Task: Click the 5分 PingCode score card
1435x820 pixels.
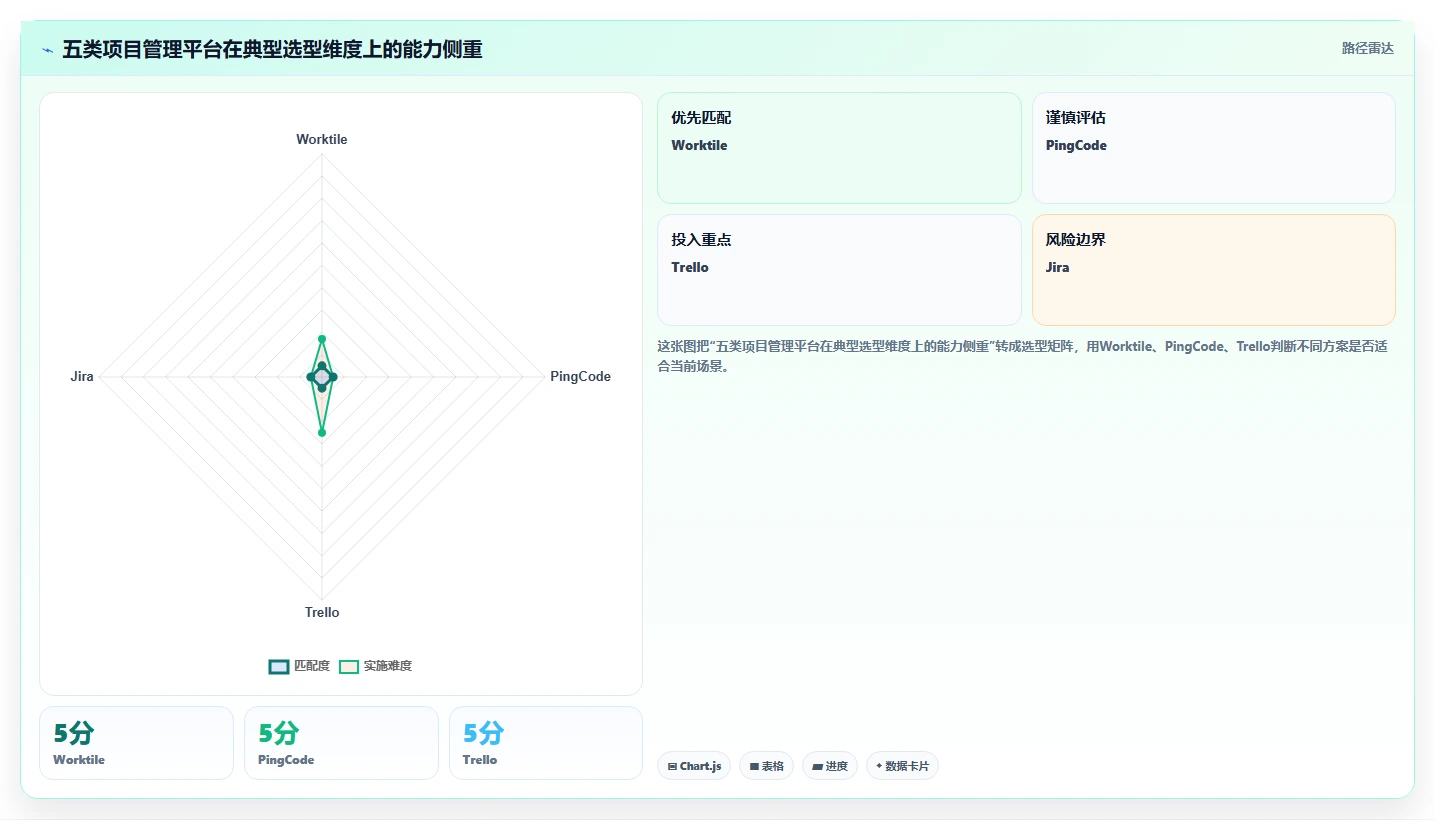Action: [341, 743]
